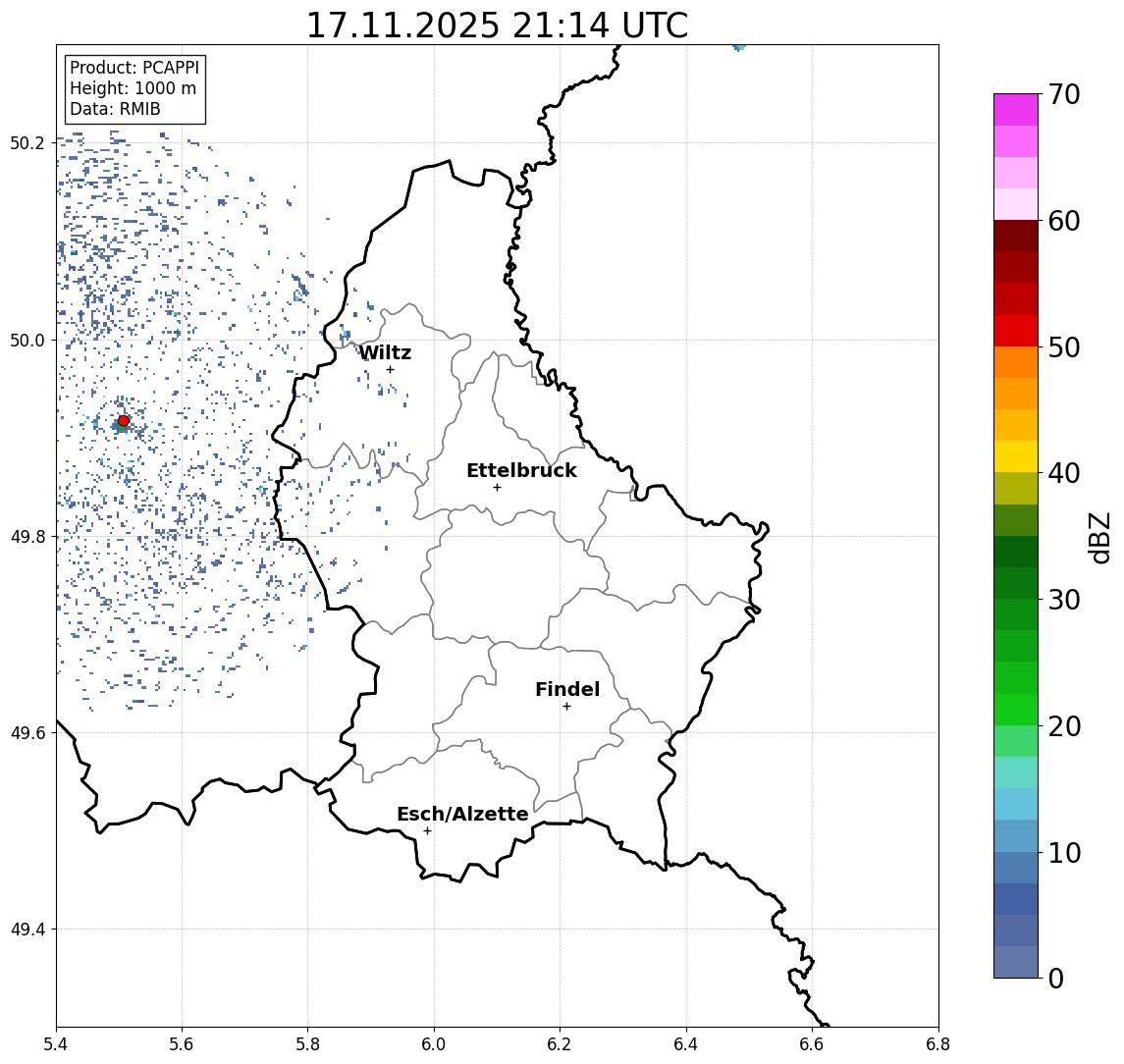The image size is (1124, 1064).
Task: Click the lowest blue-grey 0 dBZ colorbar segment
Action: tap(1016, 962)
